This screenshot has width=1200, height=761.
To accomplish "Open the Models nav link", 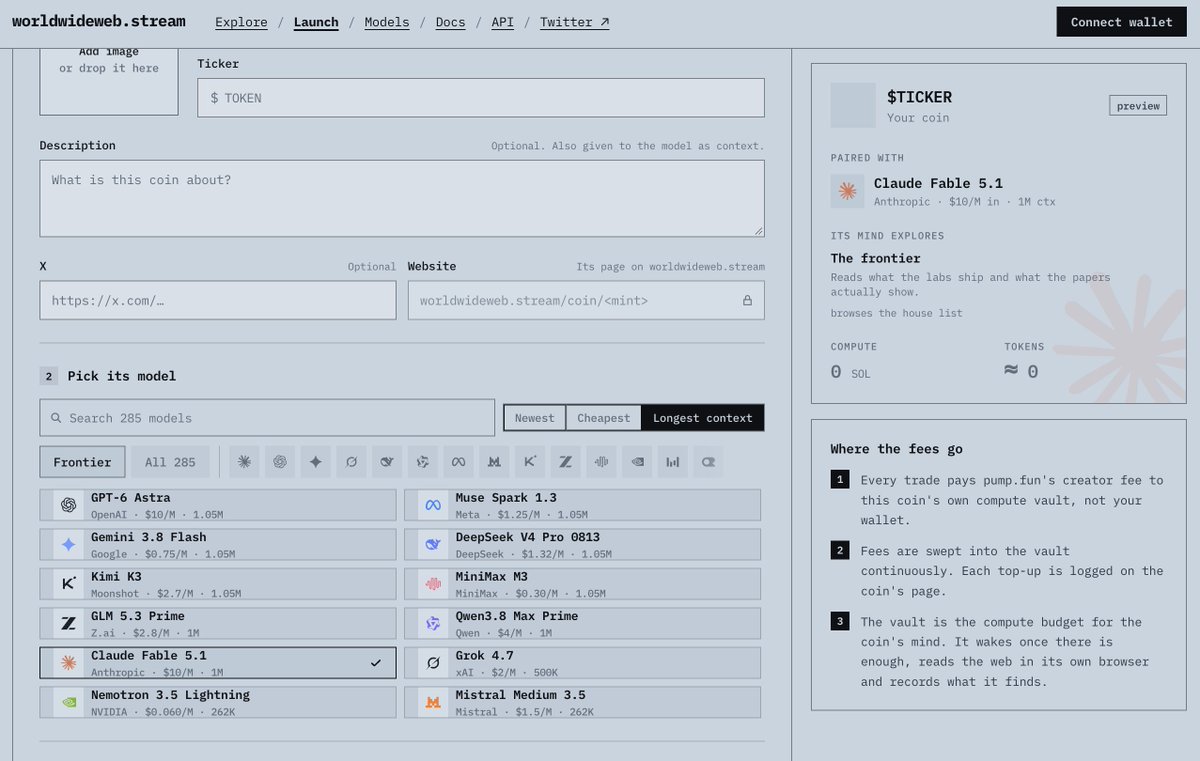I will click(x=387, y=22).
